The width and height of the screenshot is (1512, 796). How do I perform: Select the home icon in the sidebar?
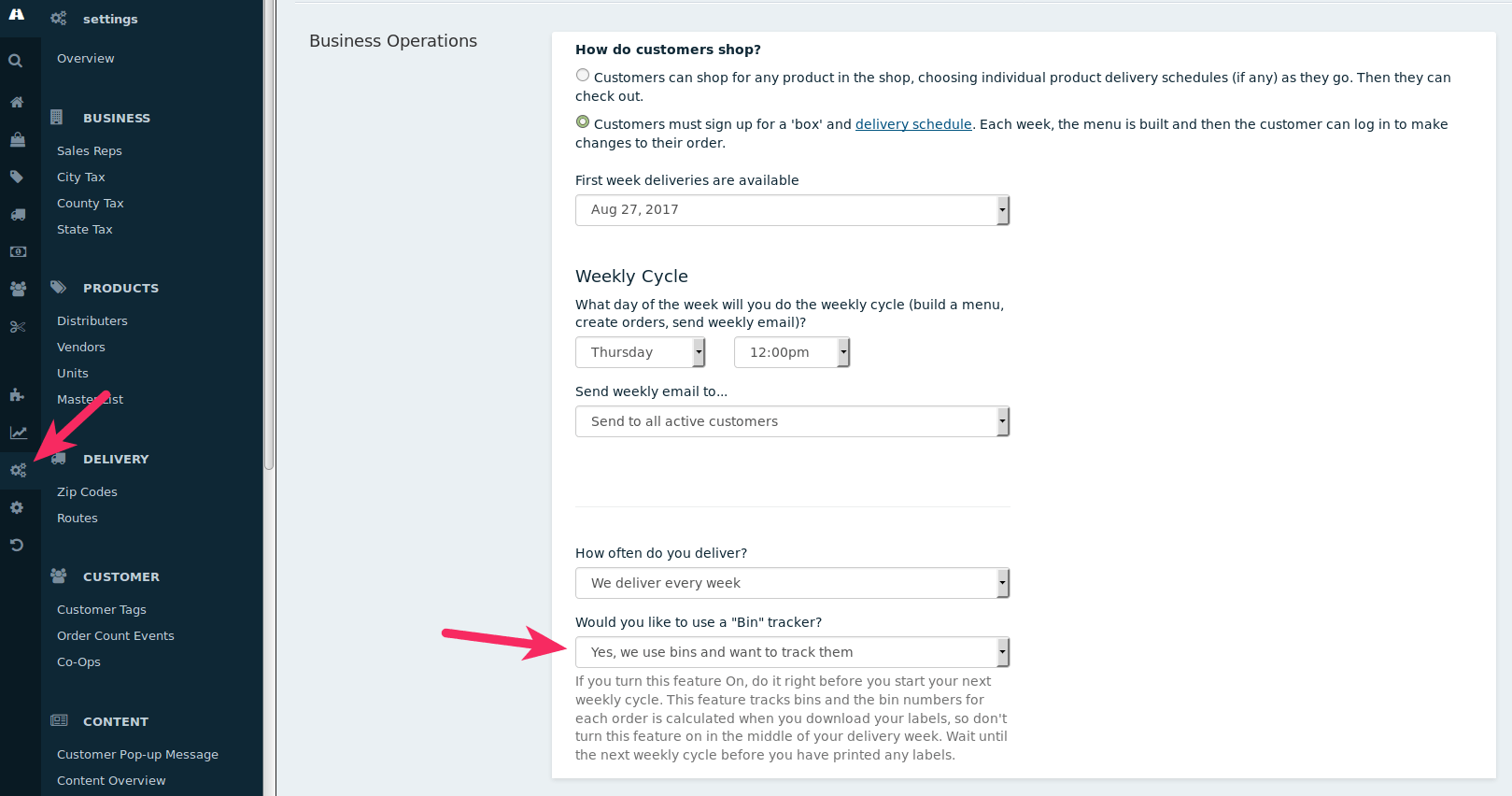[18, 102]
